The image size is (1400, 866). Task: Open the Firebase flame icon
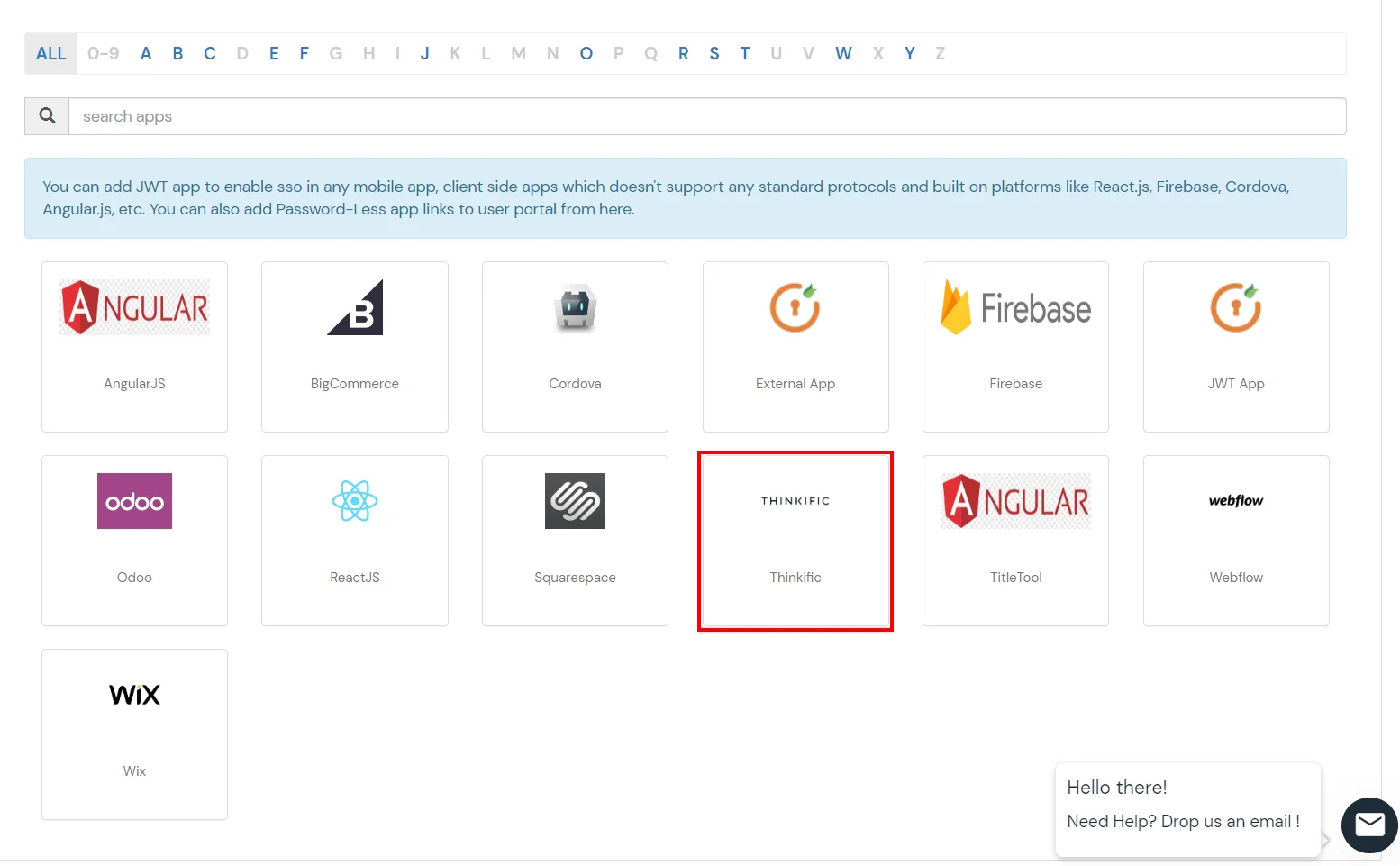[1015, 307]
